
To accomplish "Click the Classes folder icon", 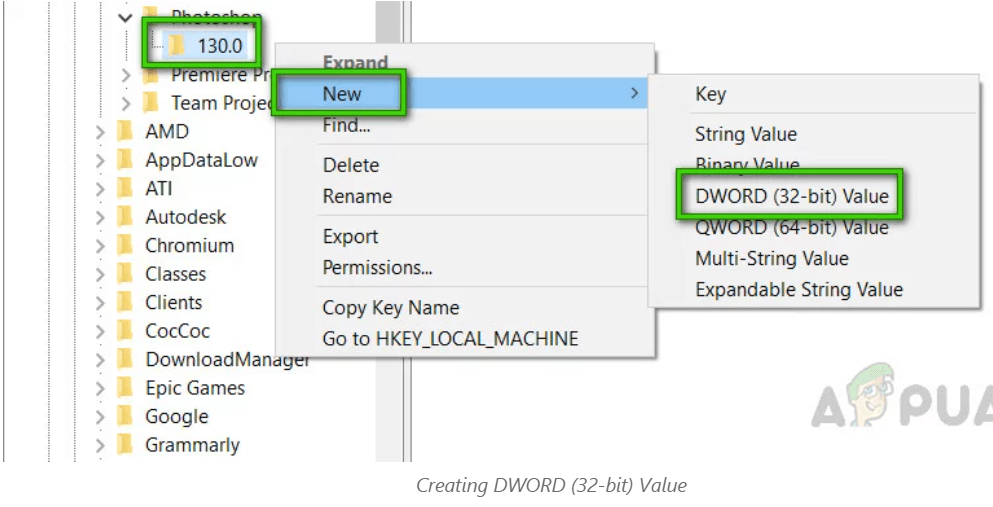I will point(125,273).
